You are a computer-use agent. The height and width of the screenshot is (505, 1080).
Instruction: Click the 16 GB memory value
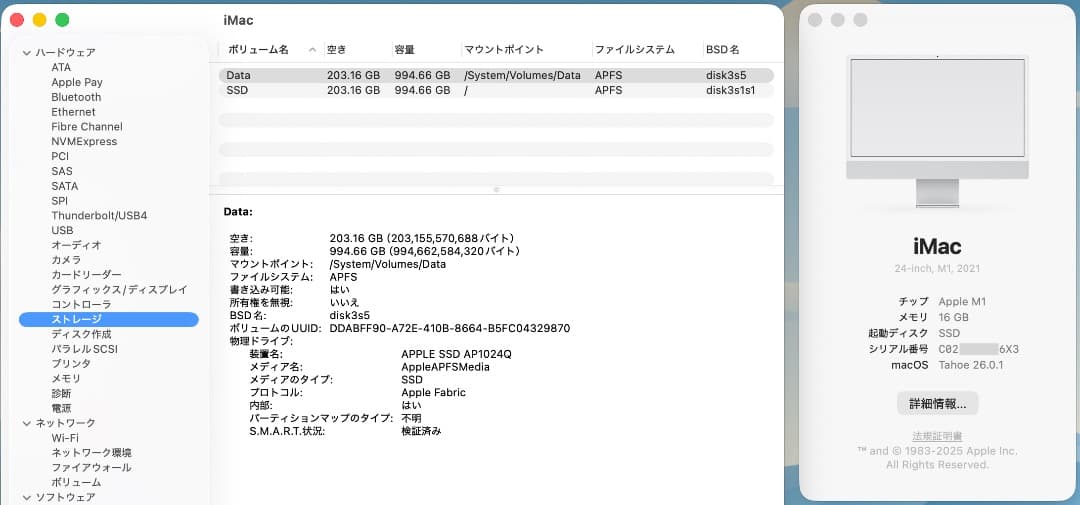click(x=954, y=318)
